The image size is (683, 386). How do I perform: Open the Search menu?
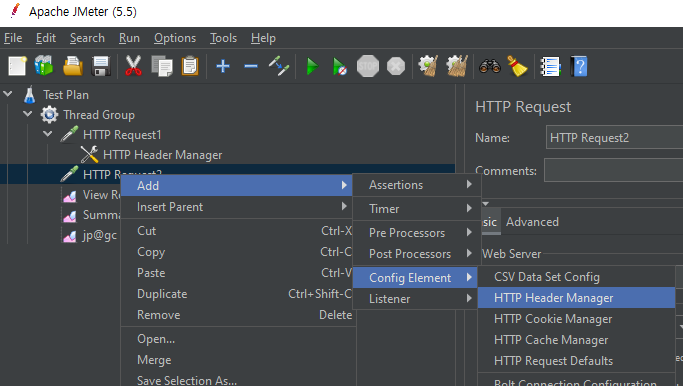pos(87,38)
